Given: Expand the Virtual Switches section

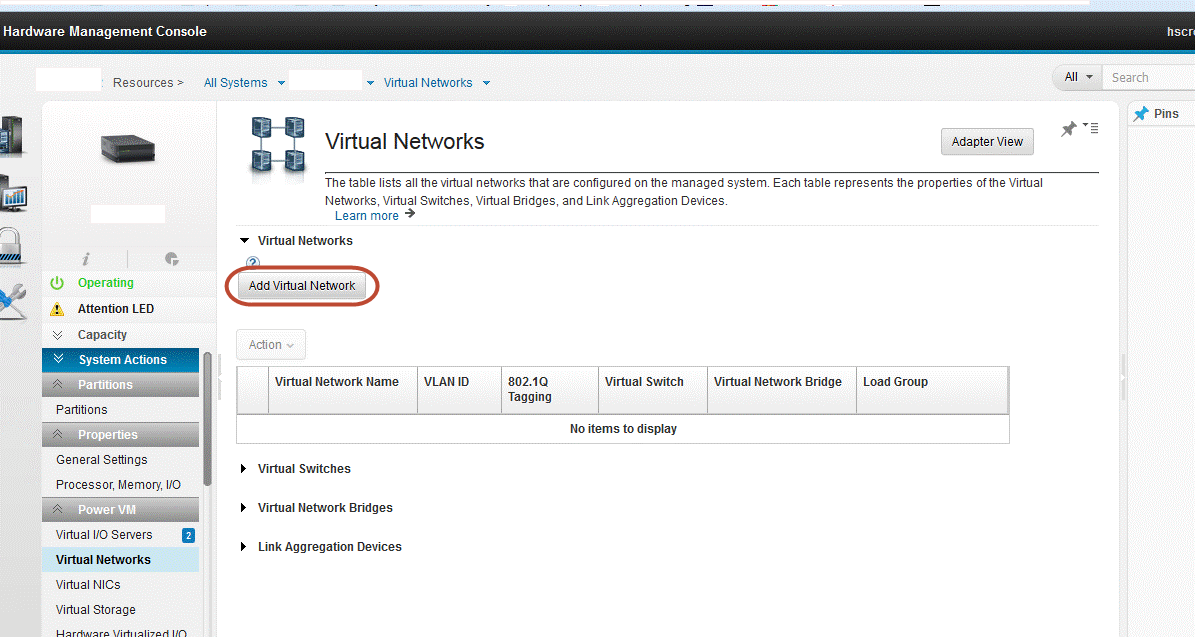Looking at the screenshot, I should coord(243,469).
